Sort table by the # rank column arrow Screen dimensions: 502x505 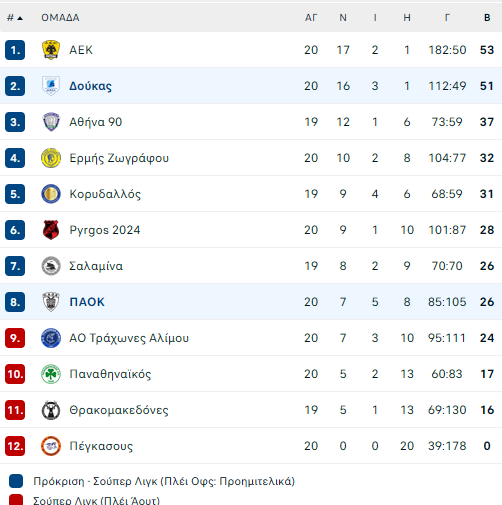(x=20, y=18)
